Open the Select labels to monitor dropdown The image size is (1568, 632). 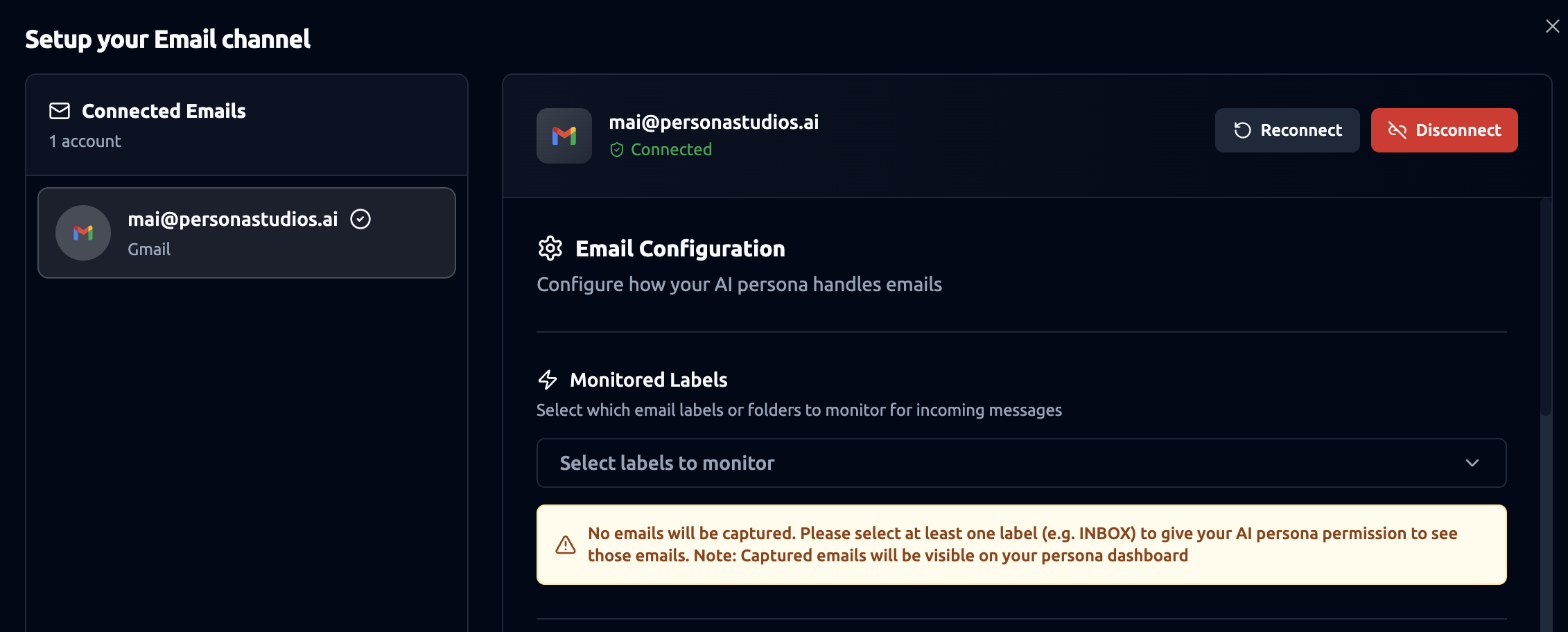[x=1020, y=463]
